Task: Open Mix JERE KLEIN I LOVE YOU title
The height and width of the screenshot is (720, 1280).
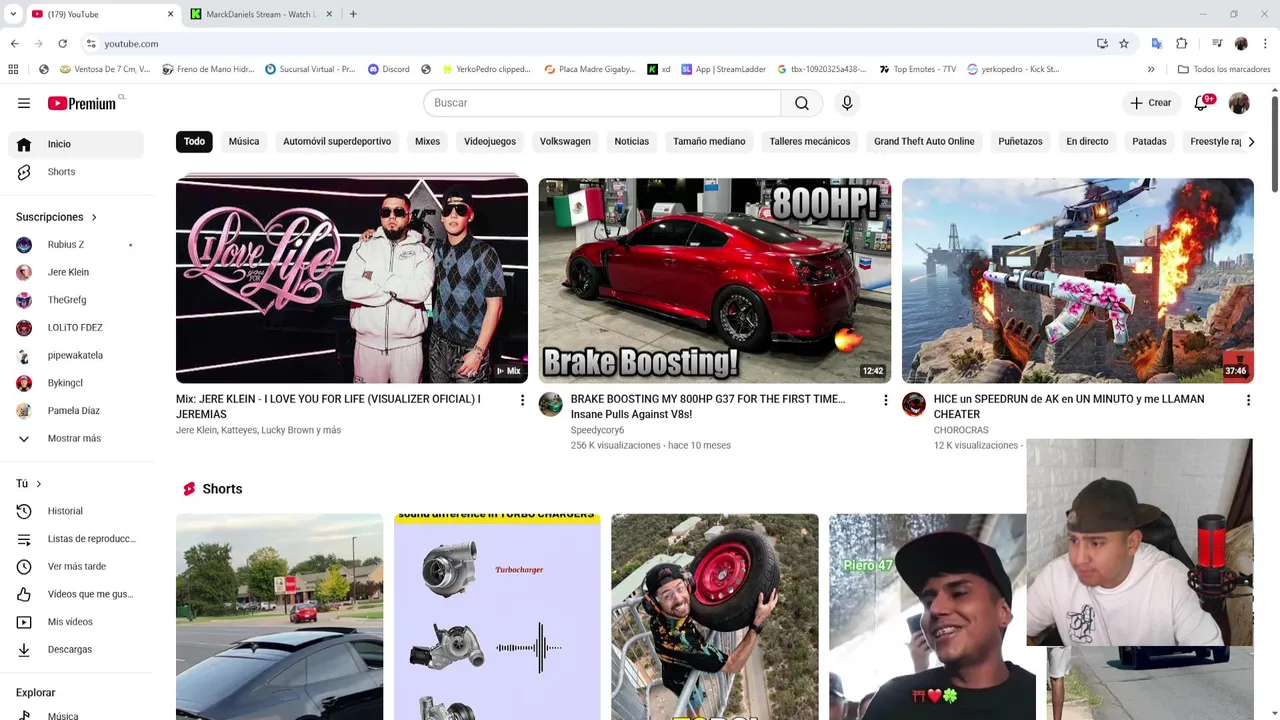Action: (x=328, y=406)
